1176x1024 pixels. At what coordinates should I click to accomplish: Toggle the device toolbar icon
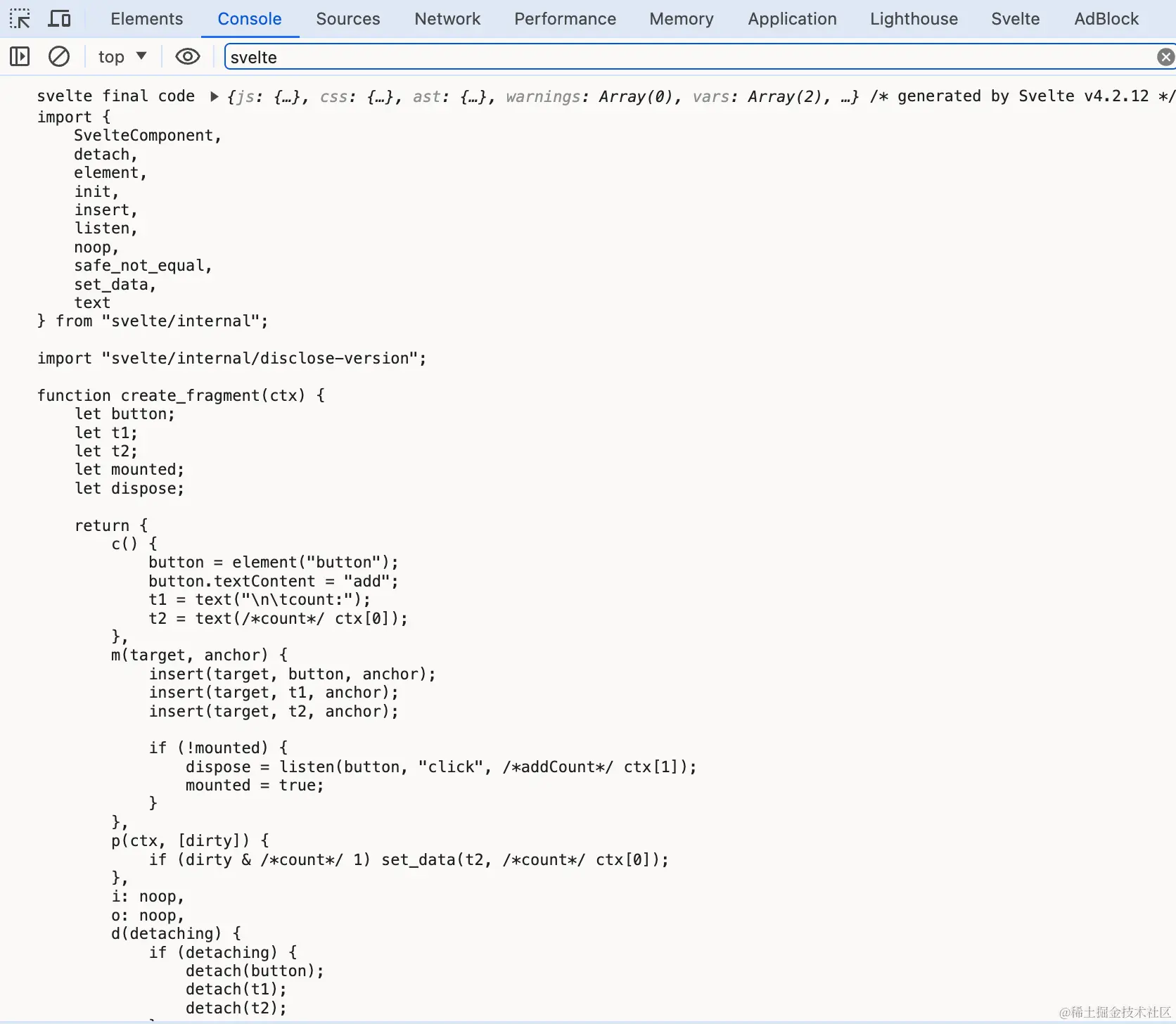pyautogui.click(x=59, y=18)
